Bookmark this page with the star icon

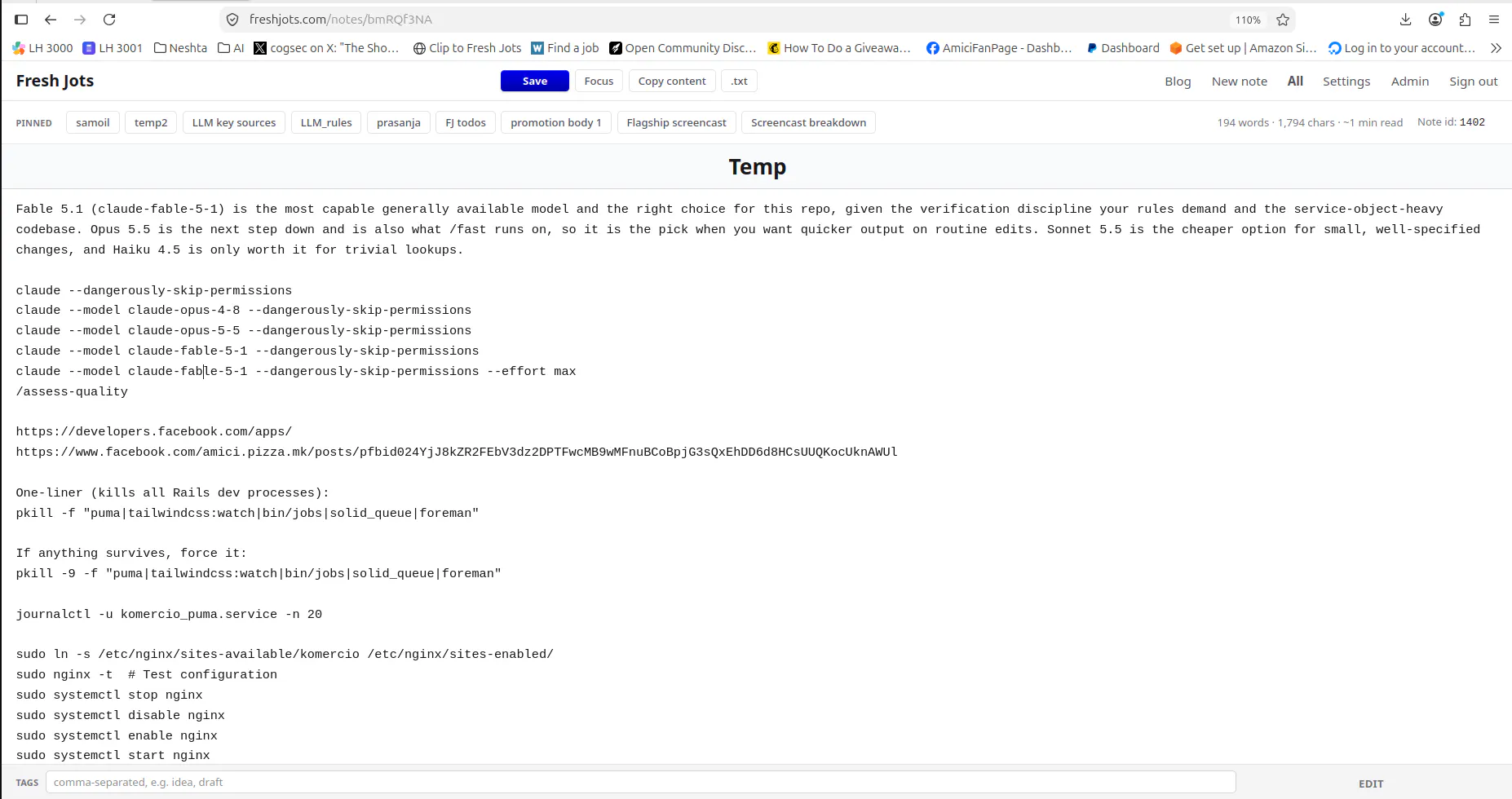click(x=1283, y=20)
